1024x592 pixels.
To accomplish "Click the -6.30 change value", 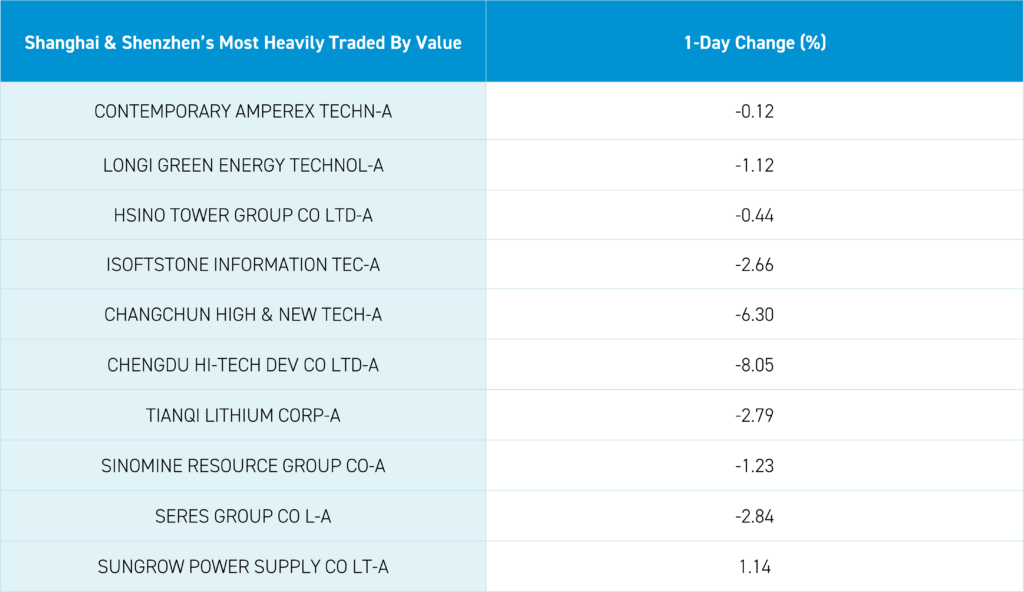I will (754, 315).
